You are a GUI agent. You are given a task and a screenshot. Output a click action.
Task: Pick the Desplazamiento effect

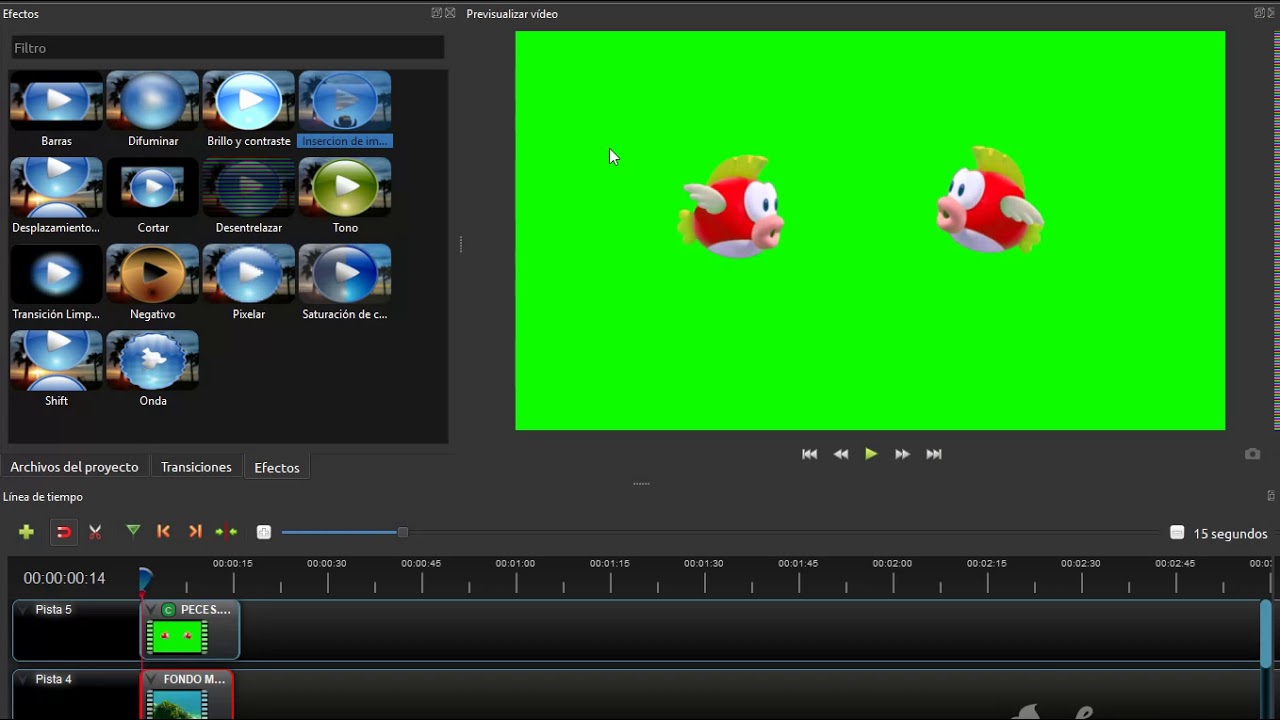click(x=57, y=197)
